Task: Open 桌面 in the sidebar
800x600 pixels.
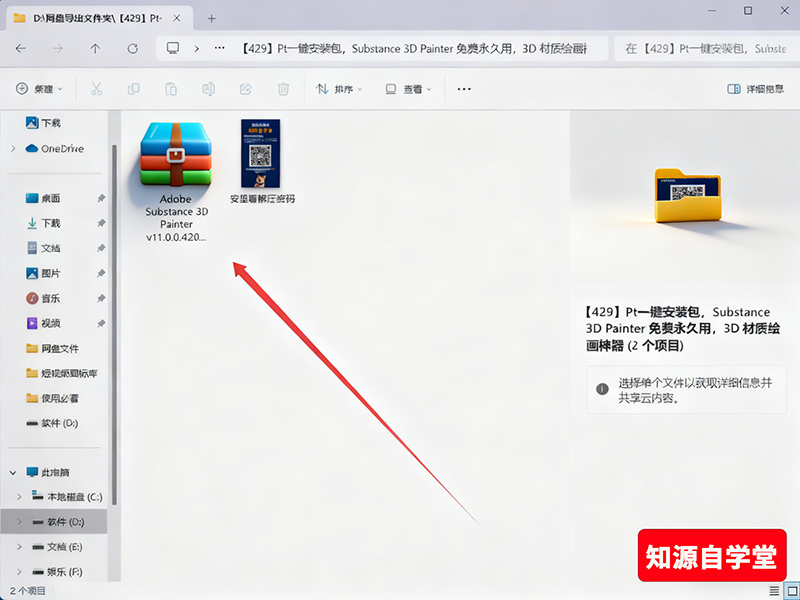Action: (x=50, y=198)
